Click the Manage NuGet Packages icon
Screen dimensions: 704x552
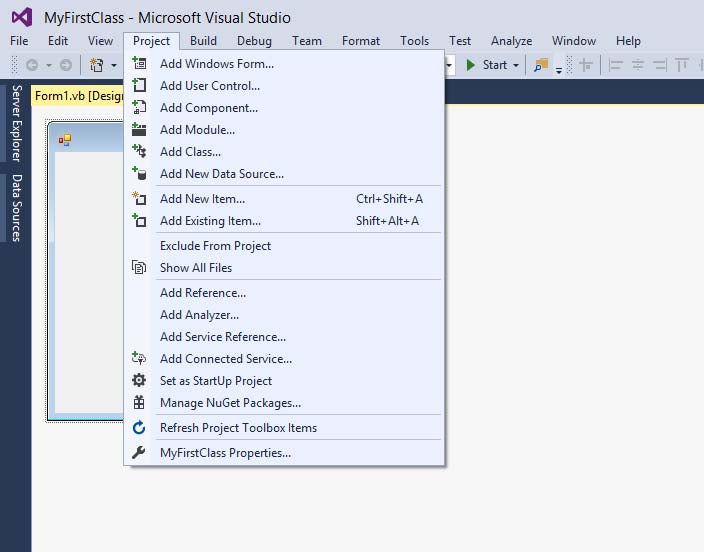(x=140, y=403)
